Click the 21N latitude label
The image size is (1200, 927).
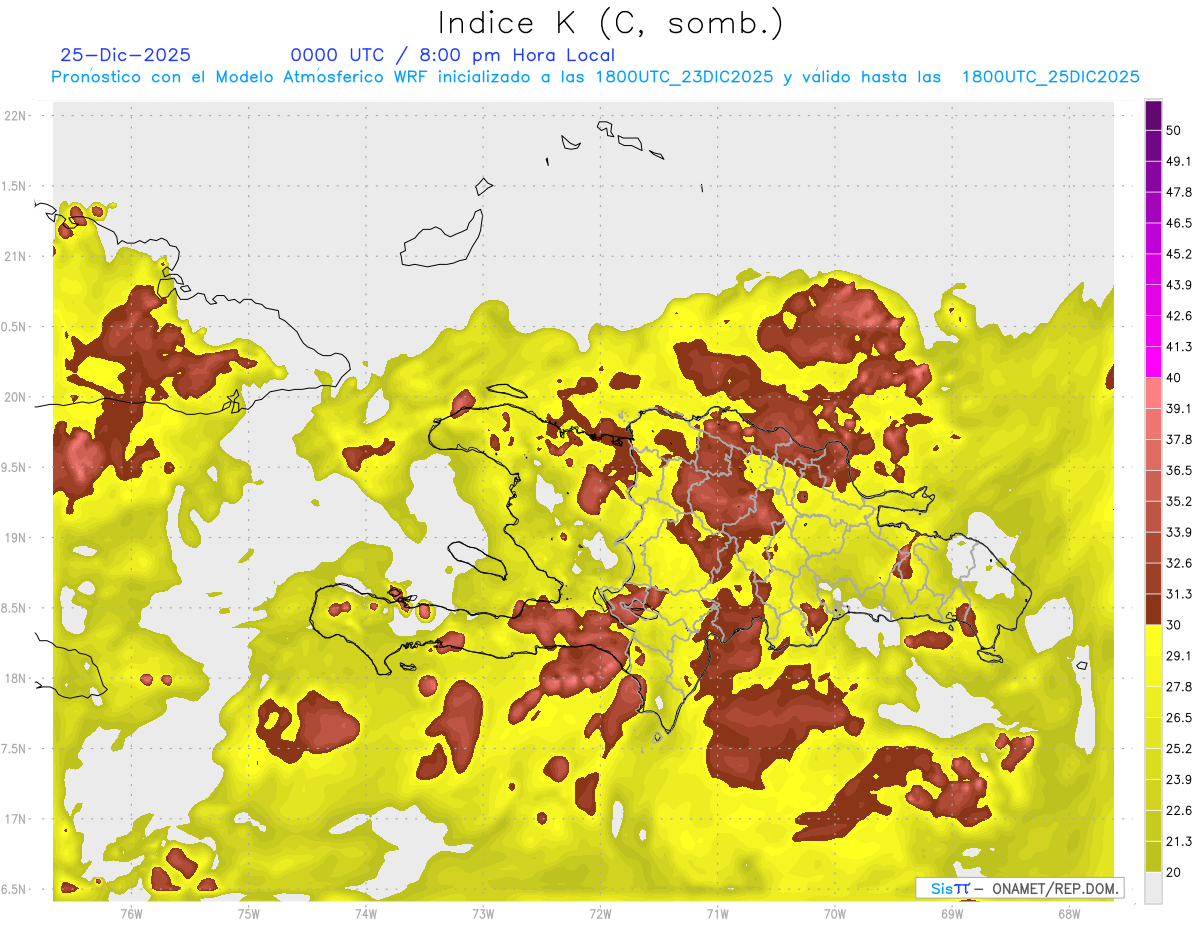pyautogui.click(x=14, y=257)
